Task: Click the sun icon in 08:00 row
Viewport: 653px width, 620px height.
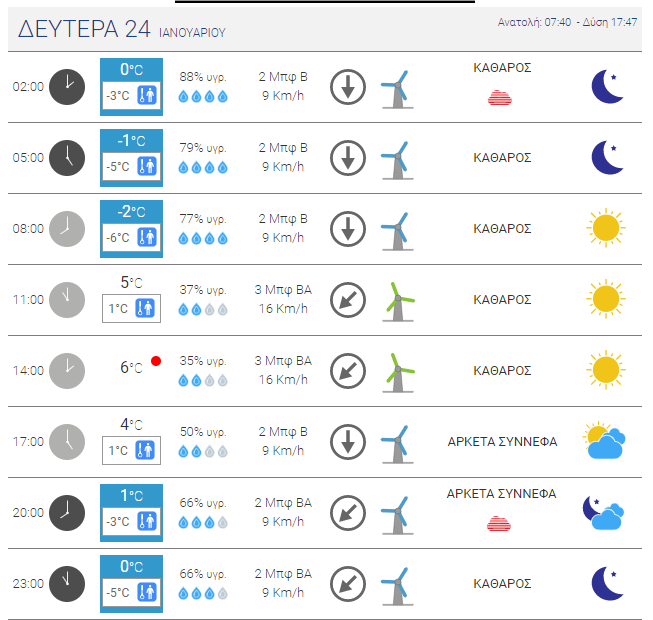Action: [606, 228]
